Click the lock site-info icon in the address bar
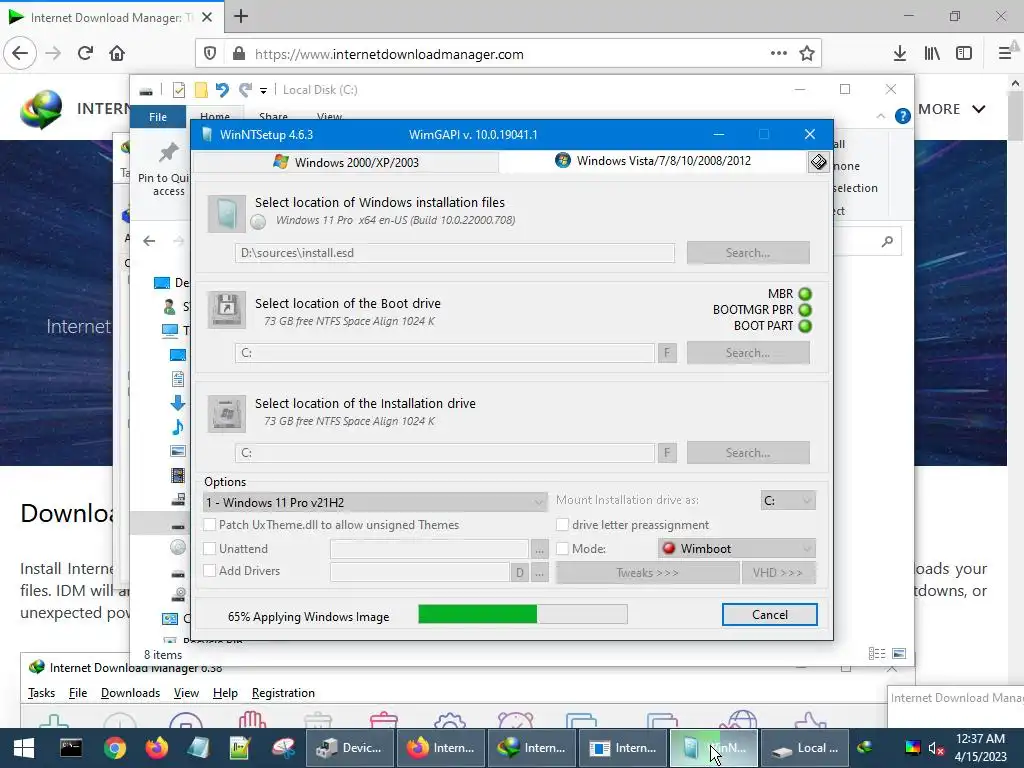The height and width of the screenshot is (768, 1024). [x=239, y=54]
